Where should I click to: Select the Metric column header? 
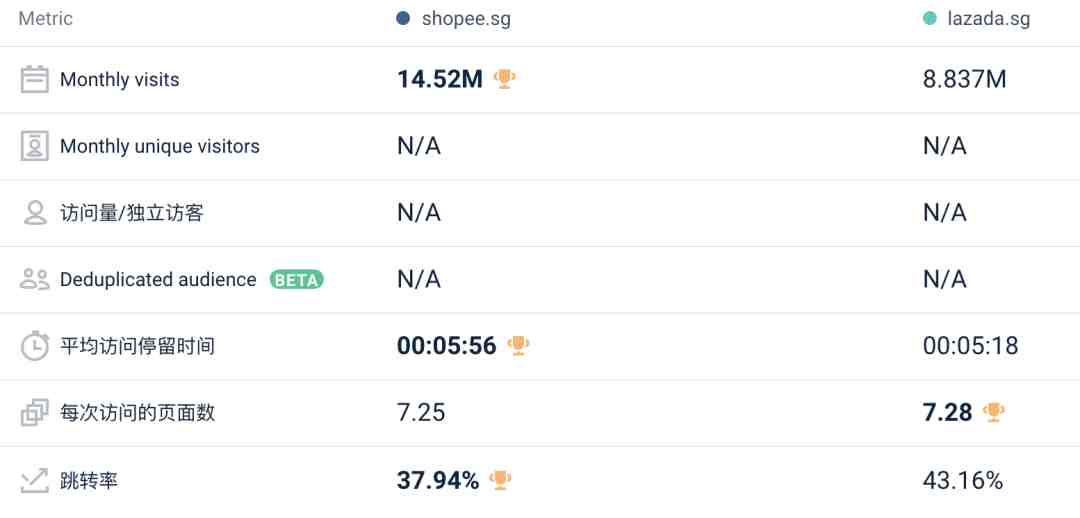(x=45, y=19)
